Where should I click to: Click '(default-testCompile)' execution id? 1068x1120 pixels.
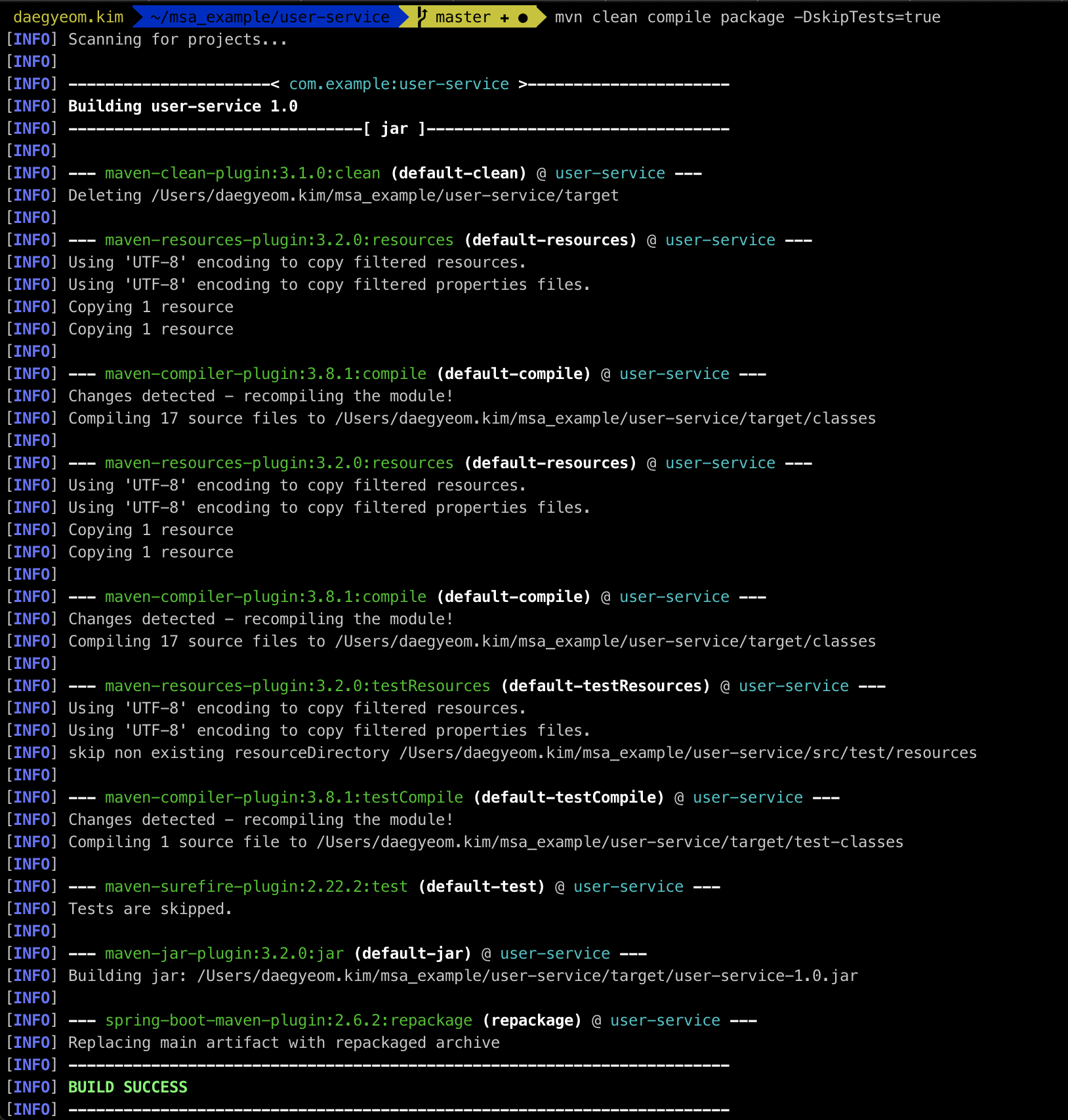click(569, 797)
